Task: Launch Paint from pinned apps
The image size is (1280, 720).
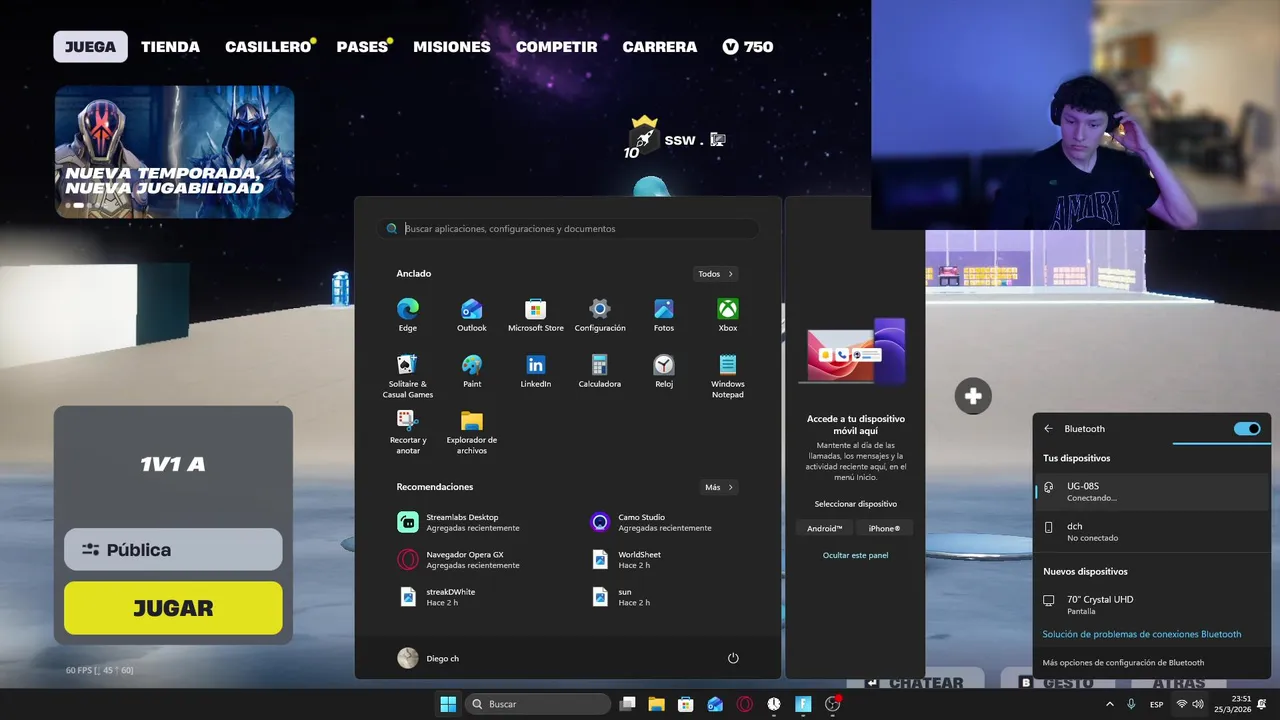Action: click(x=472, y=371)
